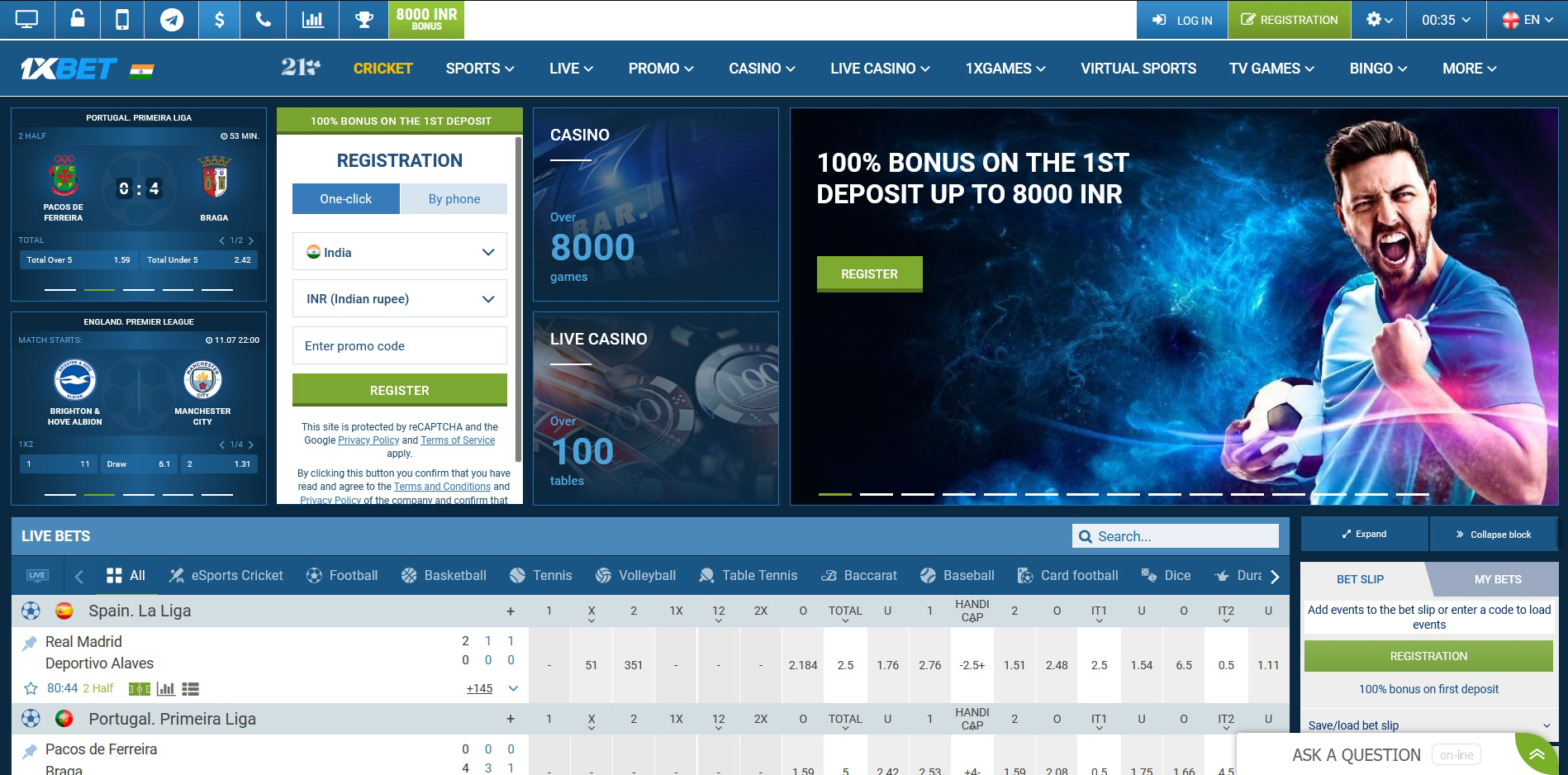The image size is (1568, 775).
Task: Click the phone callback icon
Action: click(264, 19)
